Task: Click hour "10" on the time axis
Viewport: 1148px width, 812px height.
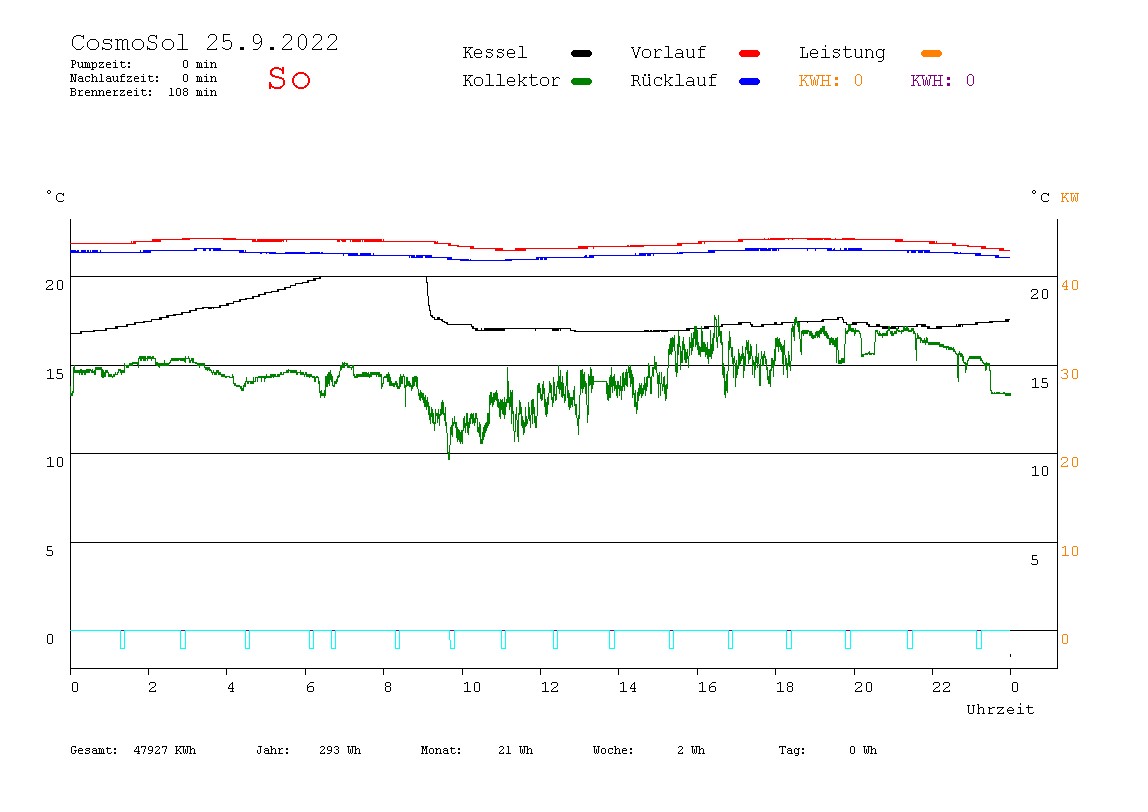Action: click(x=472, y=688)
